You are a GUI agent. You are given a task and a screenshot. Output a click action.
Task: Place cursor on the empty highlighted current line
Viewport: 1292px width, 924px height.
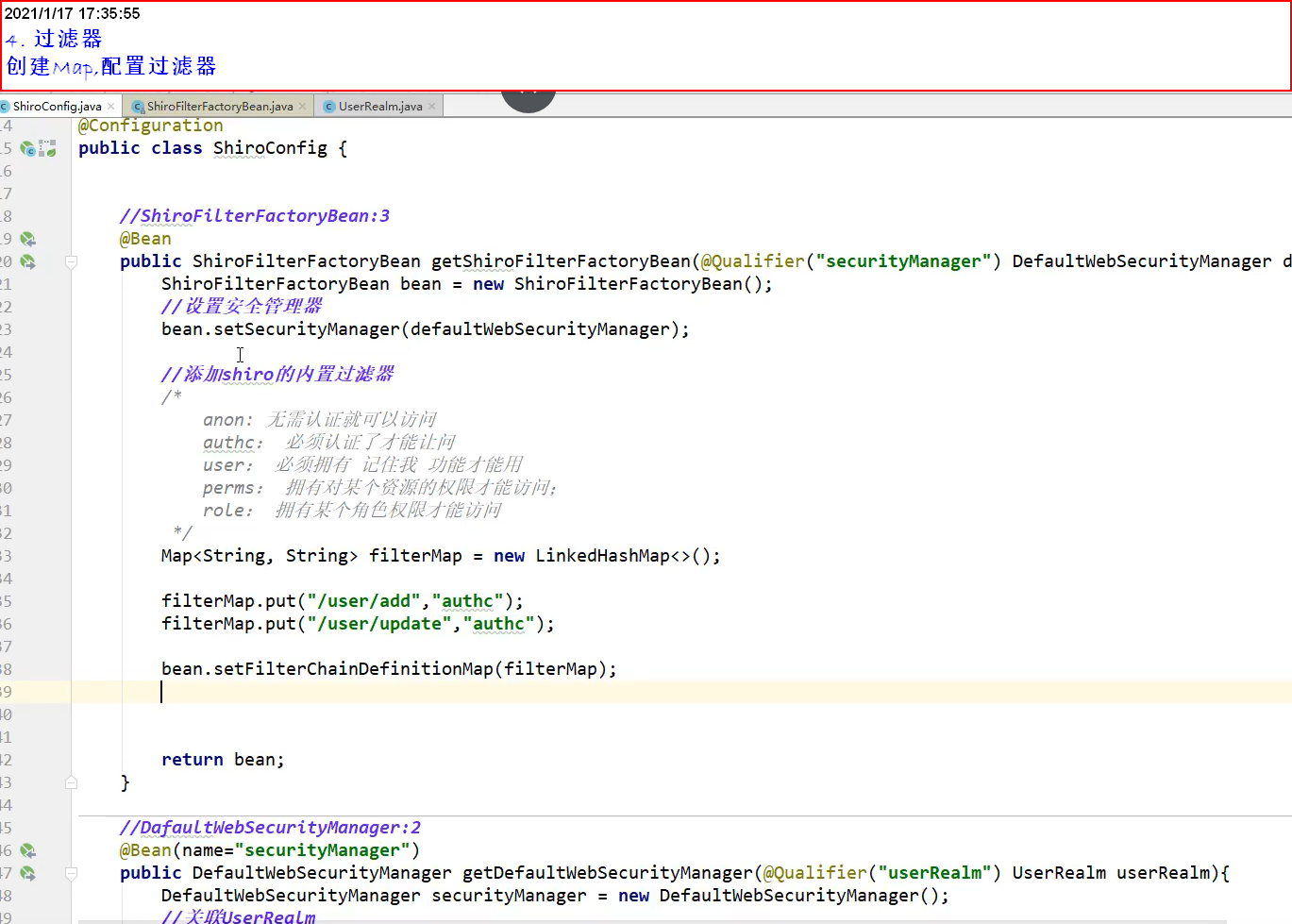[681, 692]
